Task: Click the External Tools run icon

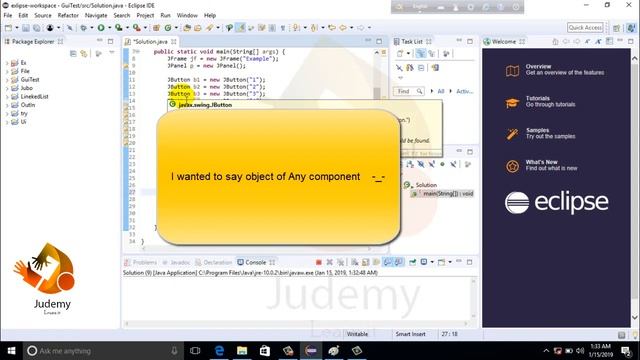Action: tap(137, 28)
